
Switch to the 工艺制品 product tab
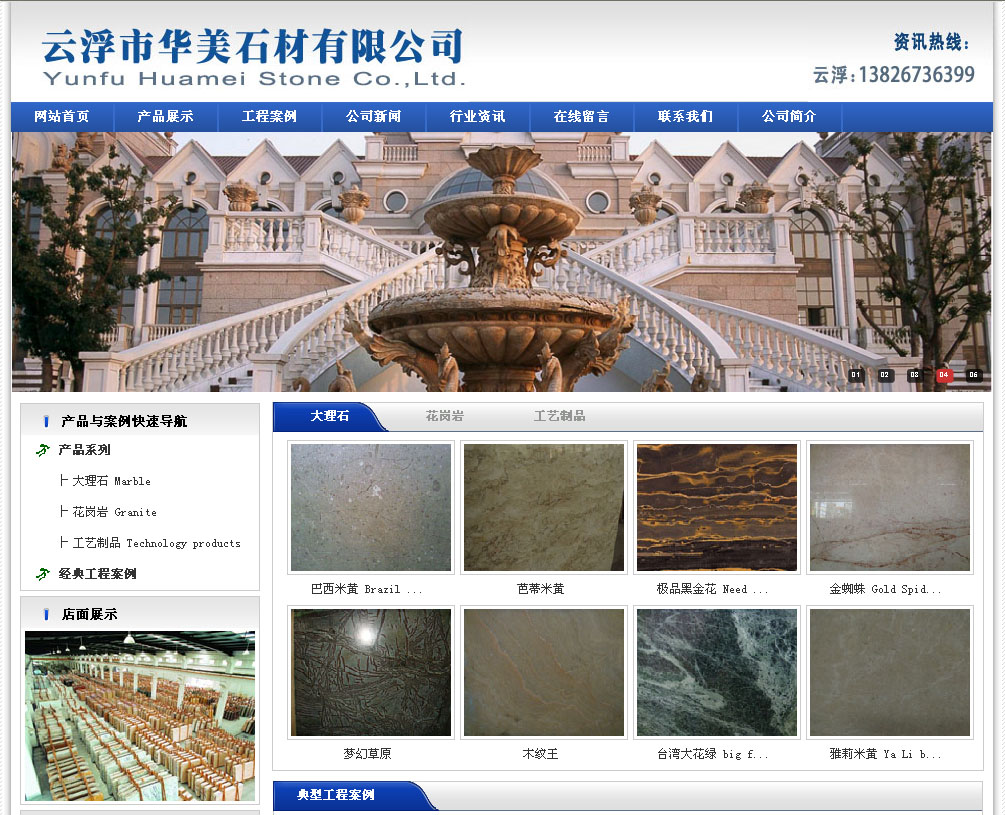pyautogui.click(x=559, y=416)
